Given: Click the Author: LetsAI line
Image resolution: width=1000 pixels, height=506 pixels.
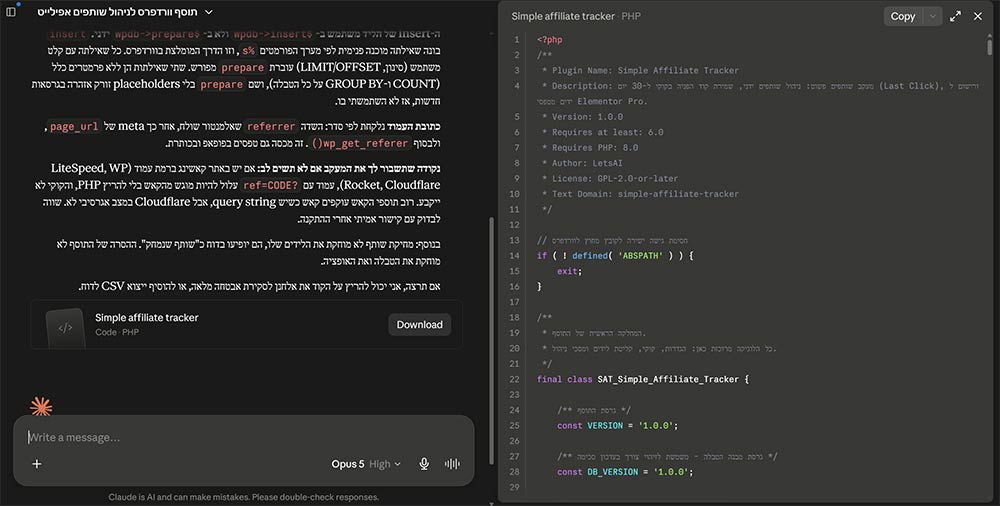Looking at the screenshot, I should coord(582,163).
